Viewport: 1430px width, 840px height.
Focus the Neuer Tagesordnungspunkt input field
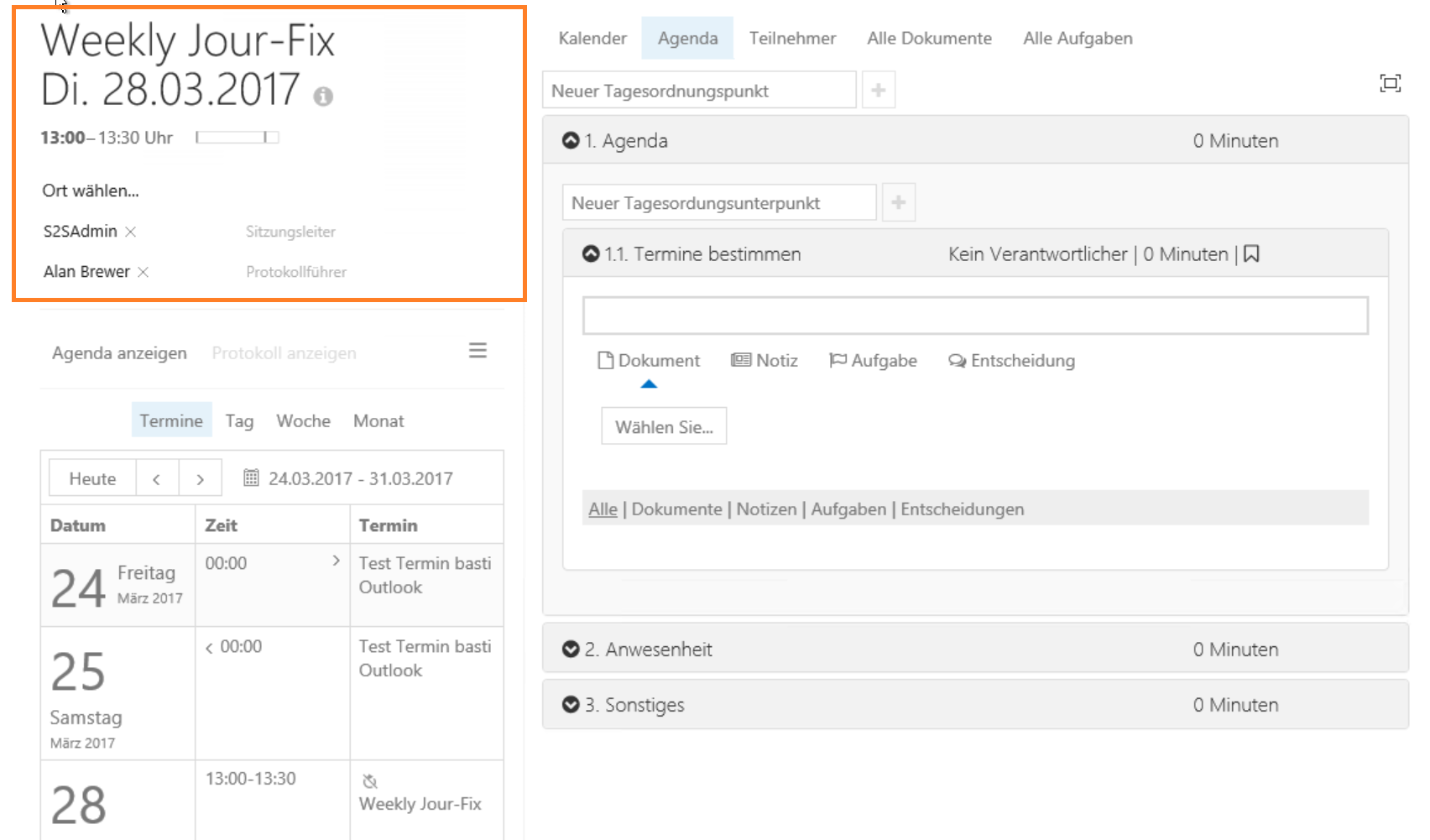click(699, 90)
